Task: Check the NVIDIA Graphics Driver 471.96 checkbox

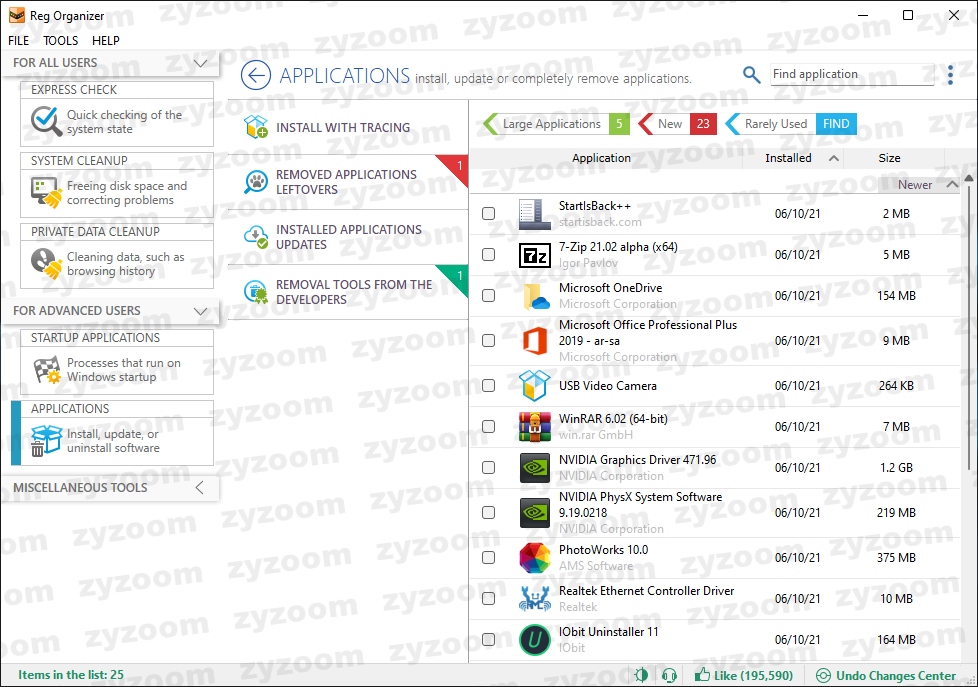Action: [x=488, y=468]
